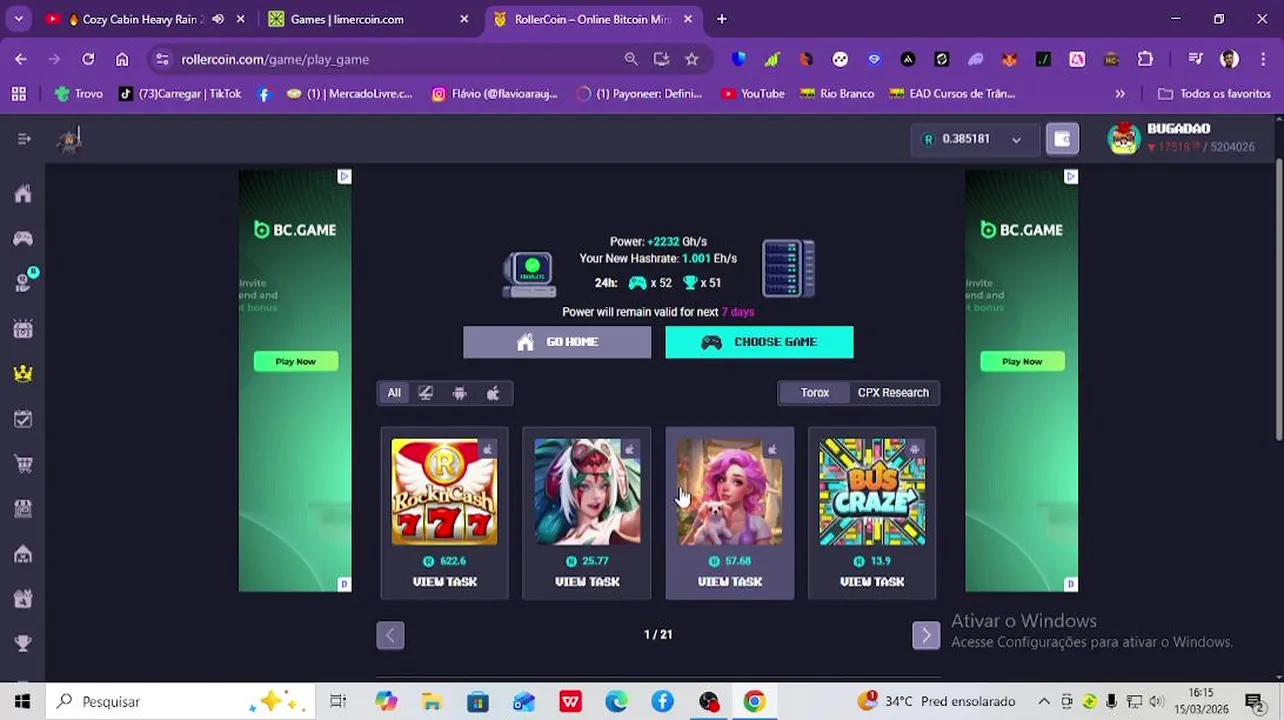Click the page vertical scrollbar
The width and height of the screenshot is (1284, 720).
click(x=1277, y=300)
